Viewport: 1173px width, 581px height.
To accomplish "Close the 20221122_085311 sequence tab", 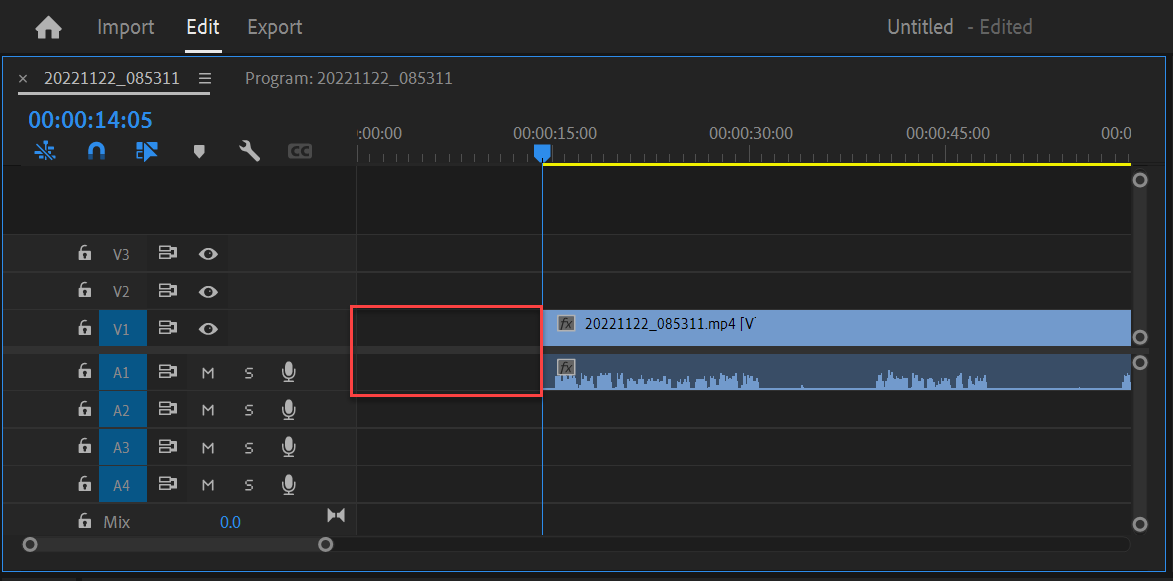I will point(23,79).
